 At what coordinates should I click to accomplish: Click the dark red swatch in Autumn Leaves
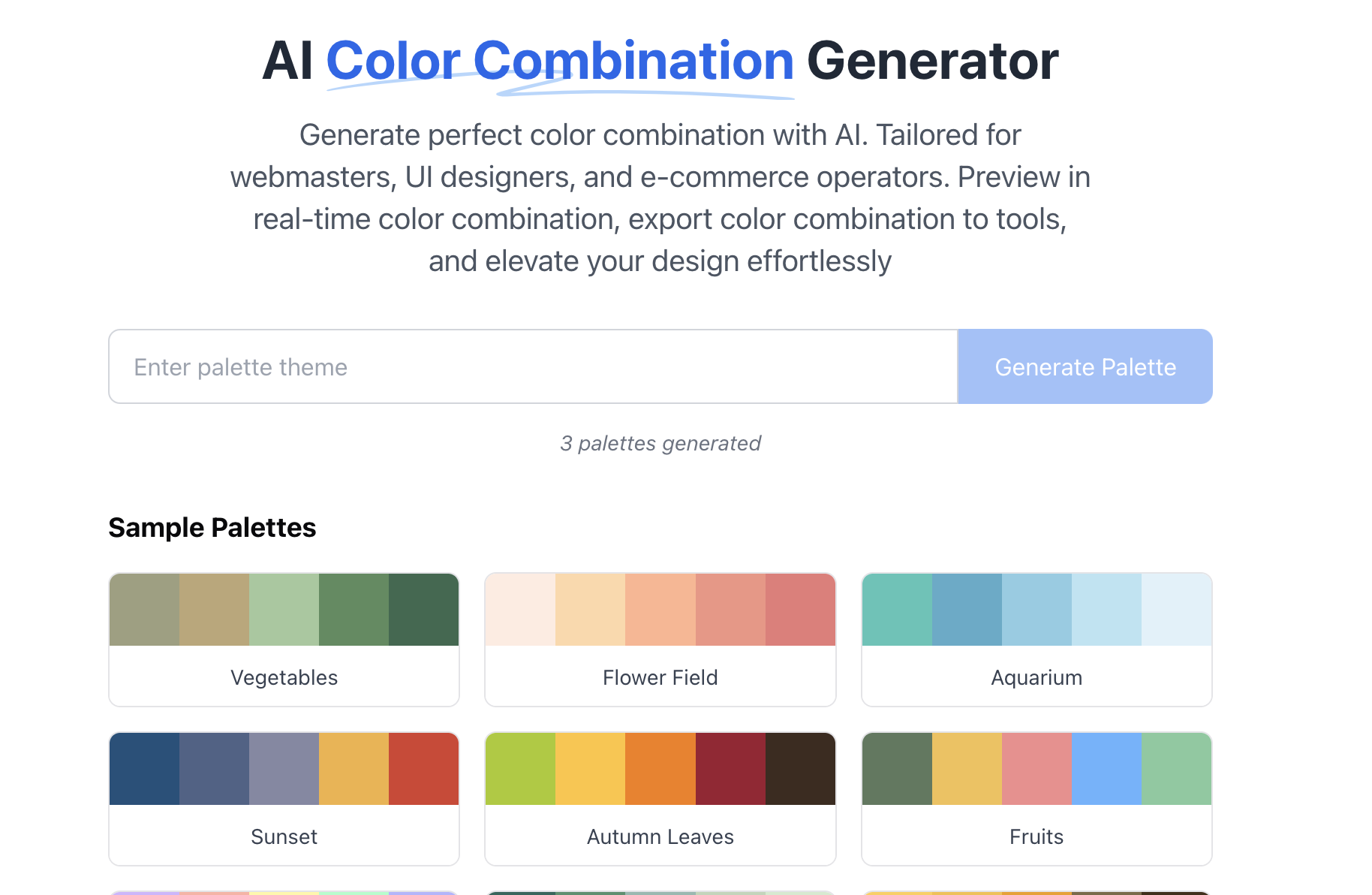(x=730, y=768)
